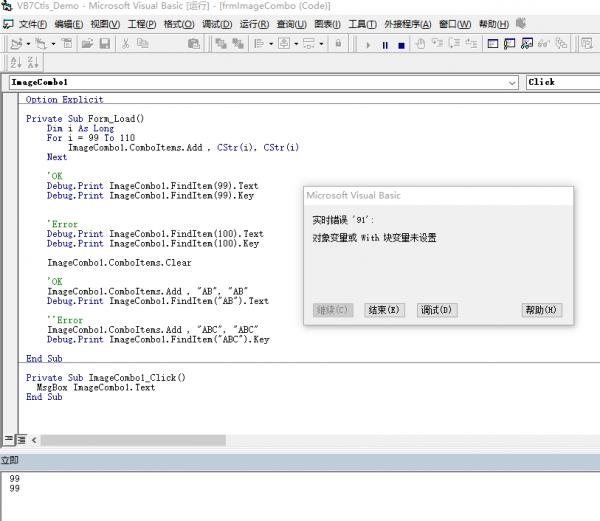Click the 'For i = 99 To 110' line
The image size is (600, 521).
click(x=91, y=138)
